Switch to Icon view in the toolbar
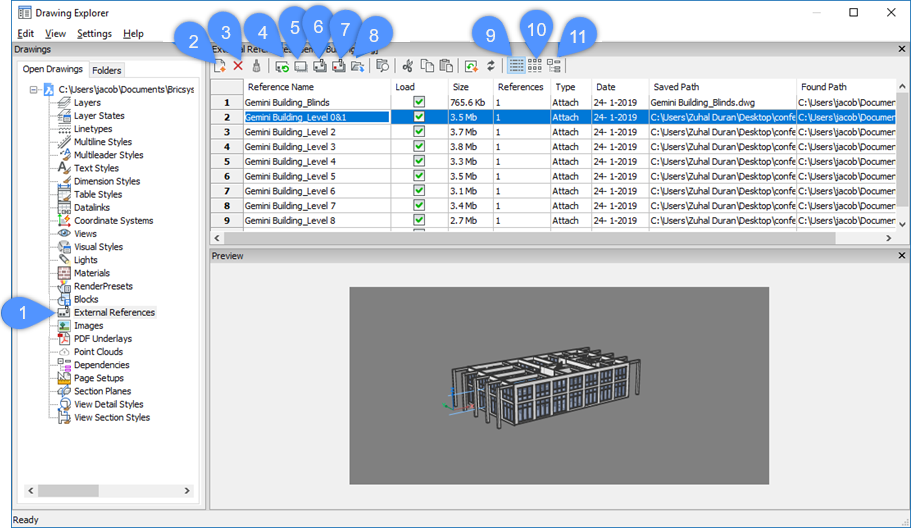Screen dimensions: 911x528 535,66
